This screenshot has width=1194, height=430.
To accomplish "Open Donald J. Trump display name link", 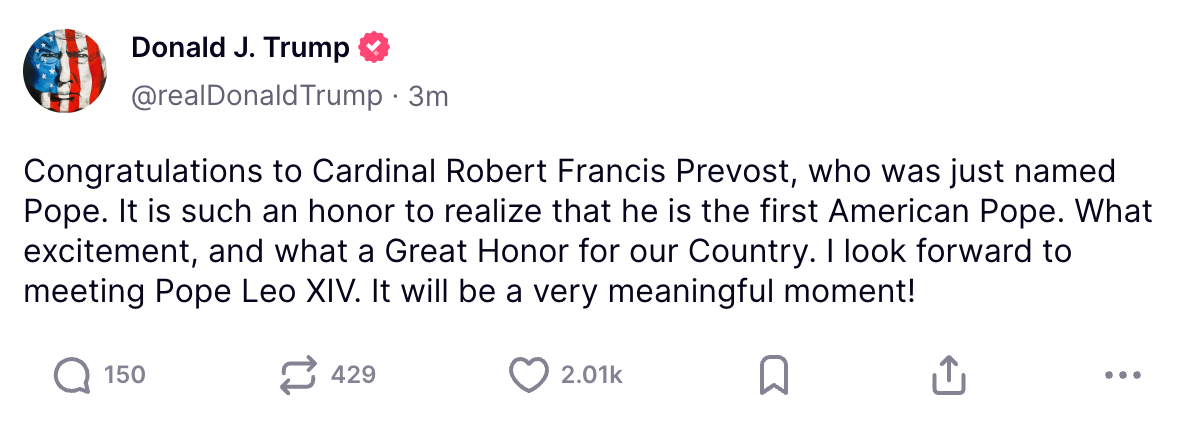I will coord(241,47).
